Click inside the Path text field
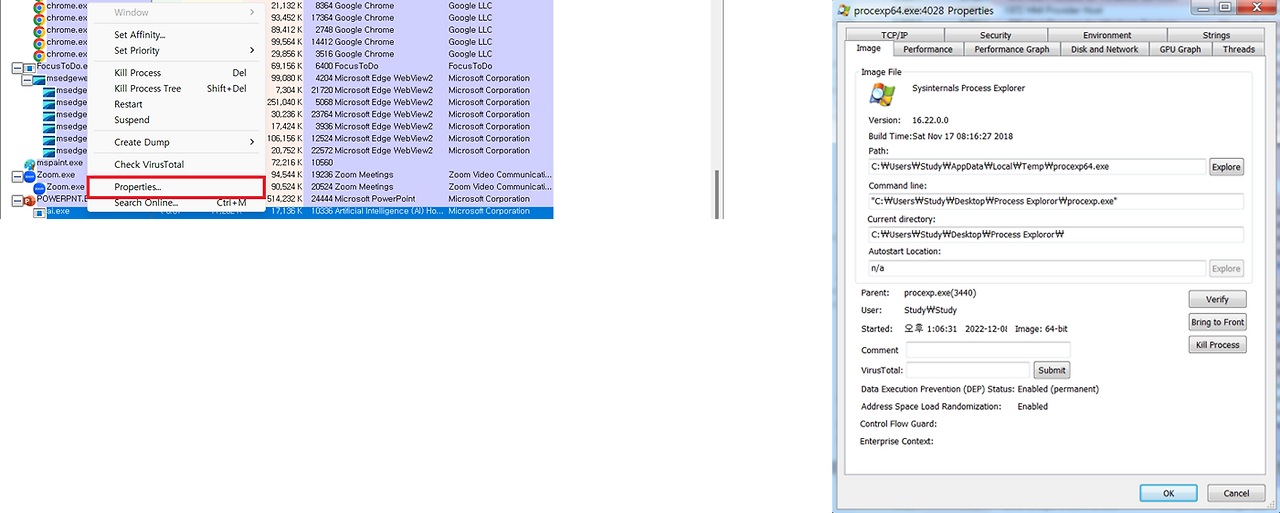This screenshot has height=513, width=1280. tap(1037, 167)
